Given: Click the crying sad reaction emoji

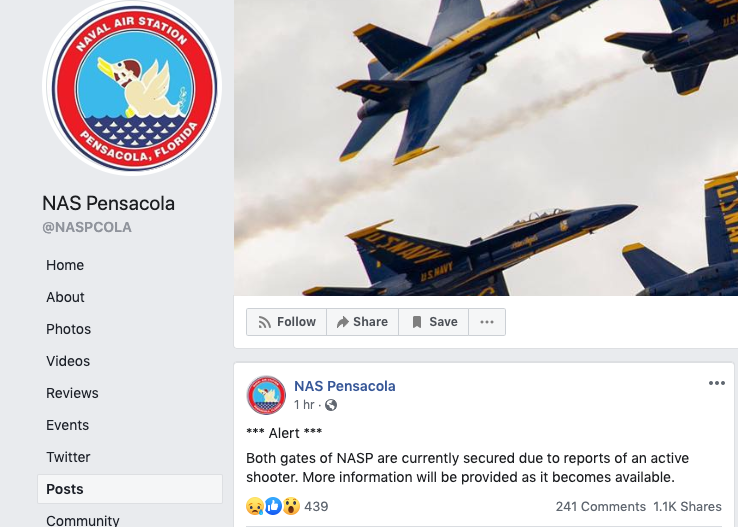Looking at the screenshot, I should pyautogui.click(x=255, y=506).
